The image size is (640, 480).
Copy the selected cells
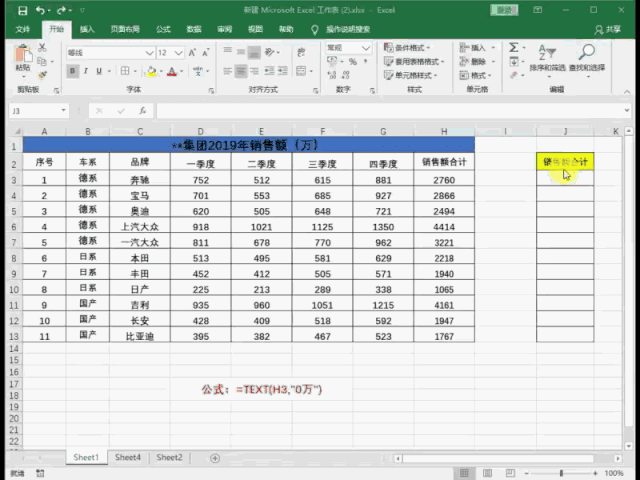click(x=42, y=61)
